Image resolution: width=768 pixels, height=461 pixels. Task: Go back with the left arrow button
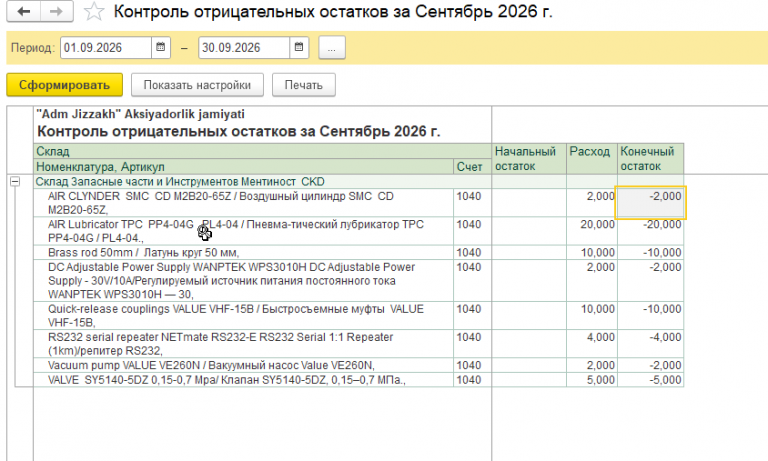pyautogui.click(x=24, y=11)
